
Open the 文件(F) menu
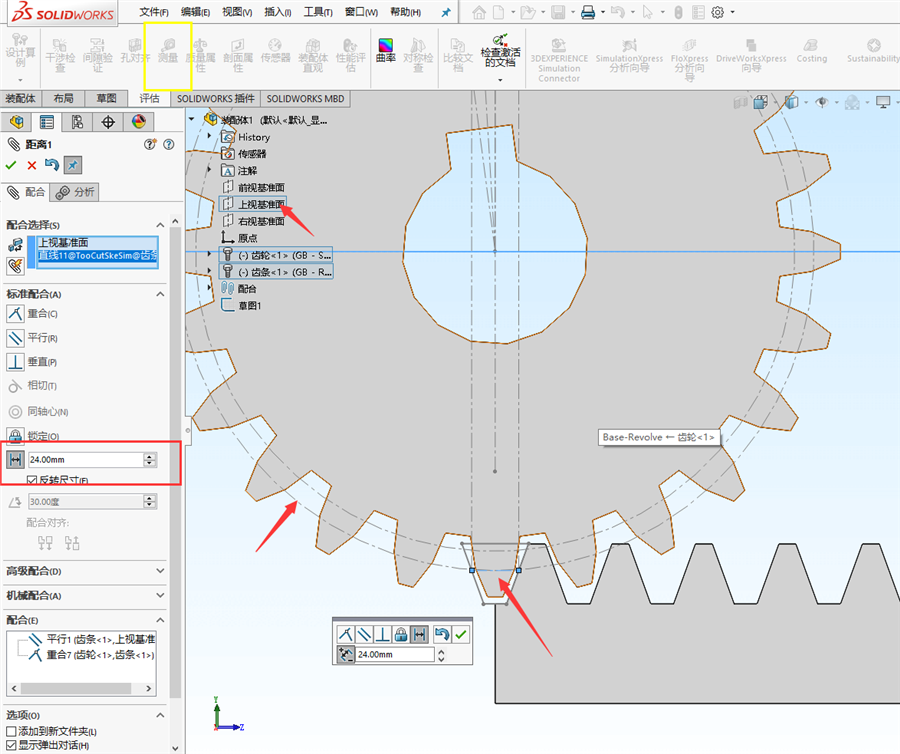click(154, 12)
